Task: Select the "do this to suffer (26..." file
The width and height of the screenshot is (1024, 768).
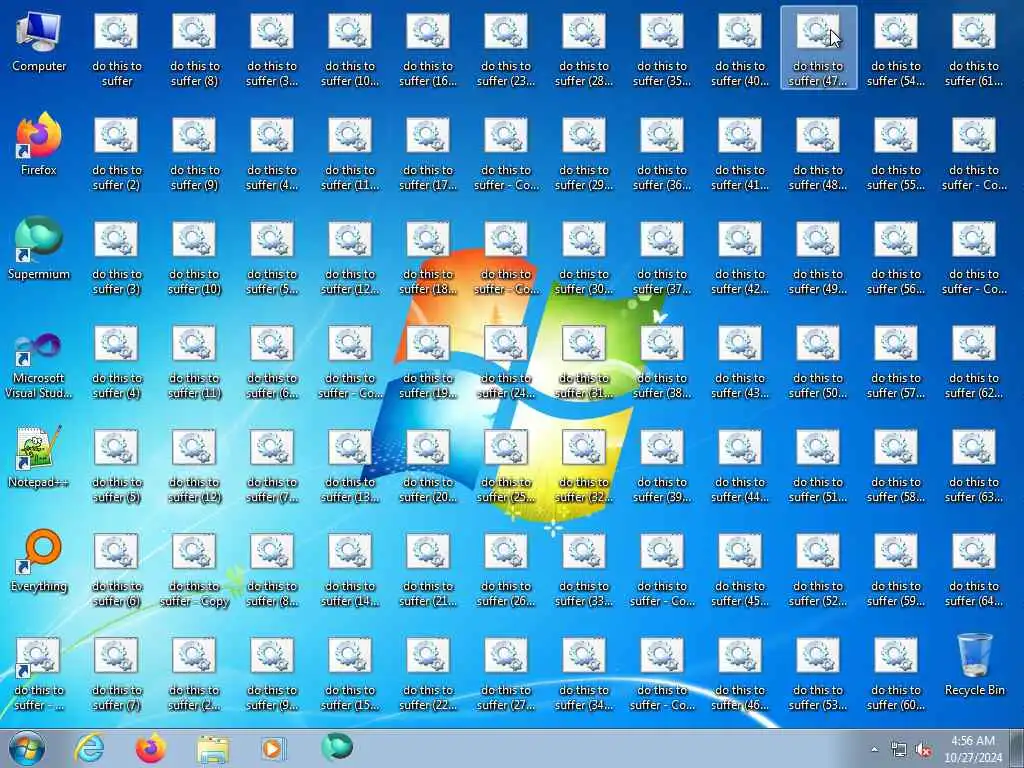Action: (x=506, y=570)
